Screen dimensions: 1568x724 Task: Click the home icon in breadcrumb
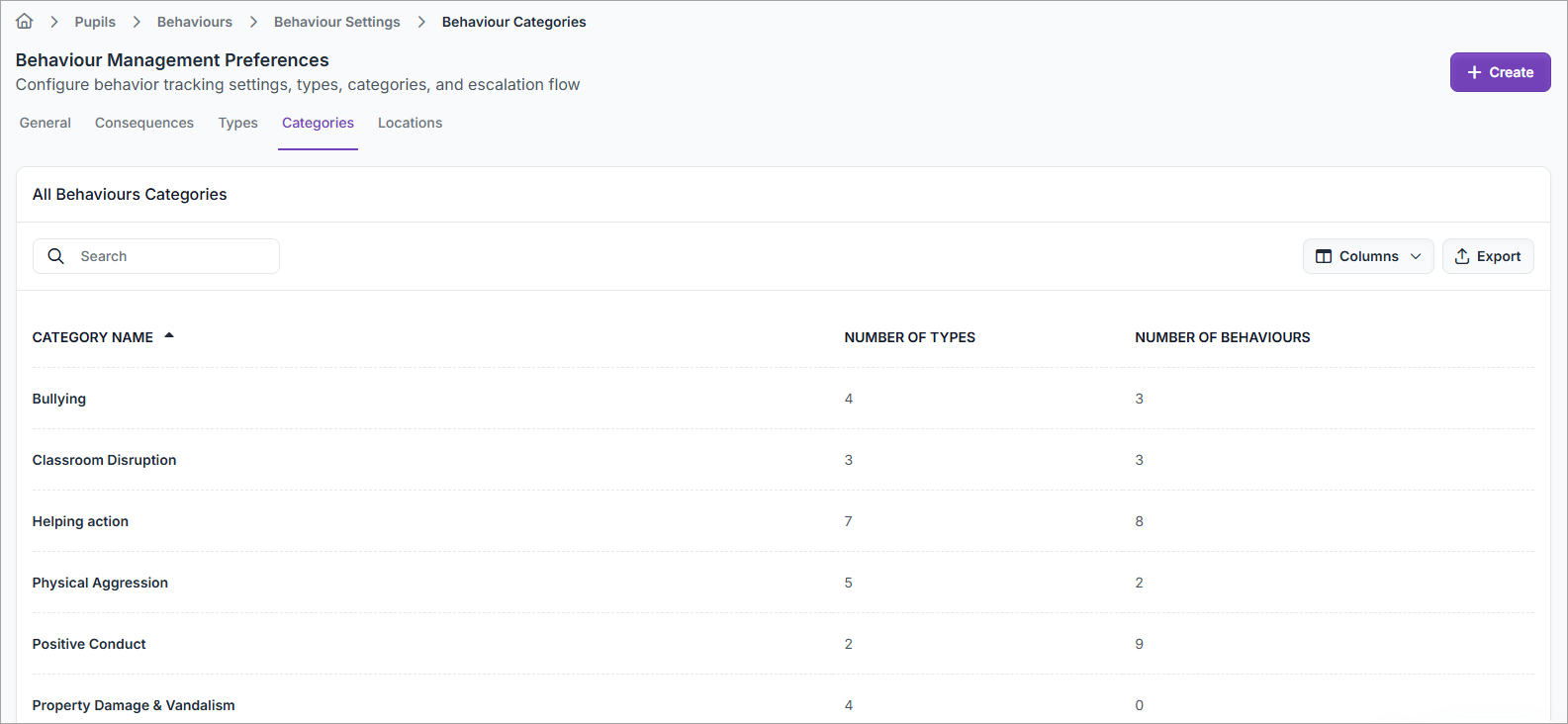pos(25,22)
